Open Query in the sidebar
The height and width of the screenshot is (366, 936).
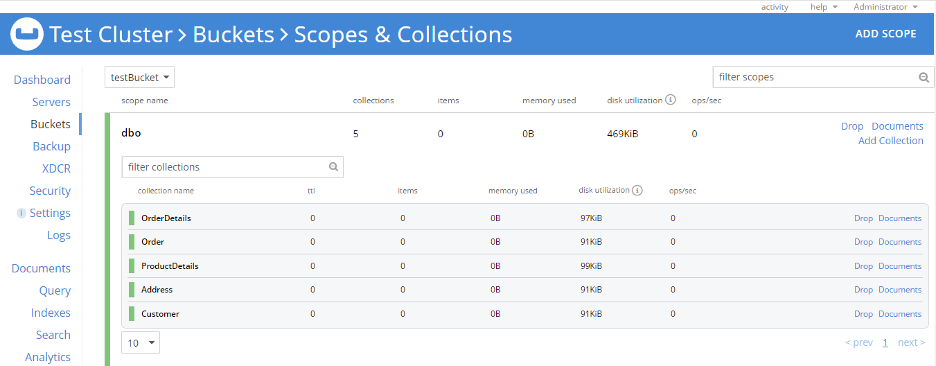55,291
